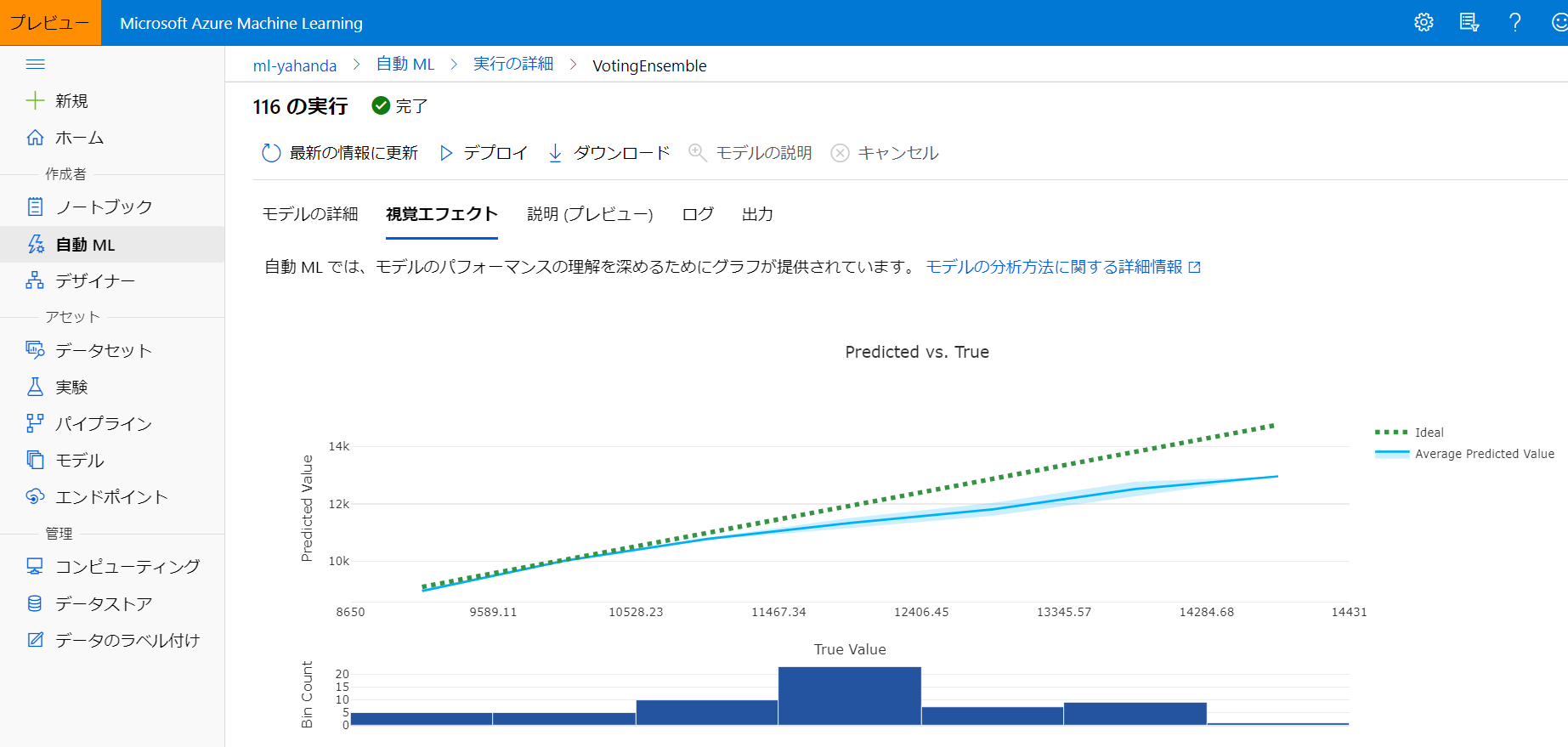The height and width of the screenshot is (747, 1568).
Task: Click the external link icon after 詳細情報
Action: tap(1194, 268)
